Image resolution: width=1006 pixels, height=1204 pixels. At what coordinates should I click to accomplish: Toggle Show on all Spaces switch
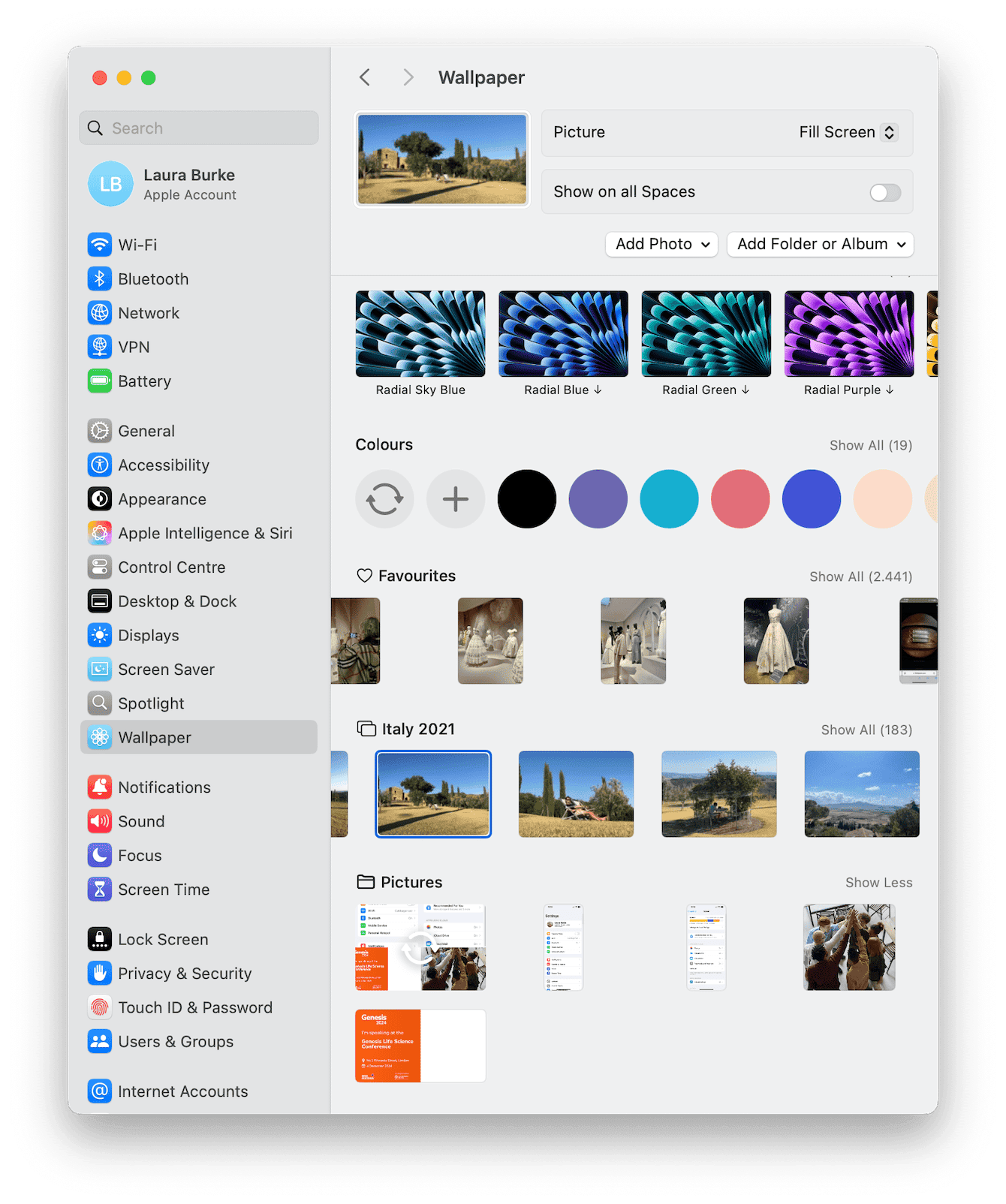(x=884, y=193)
